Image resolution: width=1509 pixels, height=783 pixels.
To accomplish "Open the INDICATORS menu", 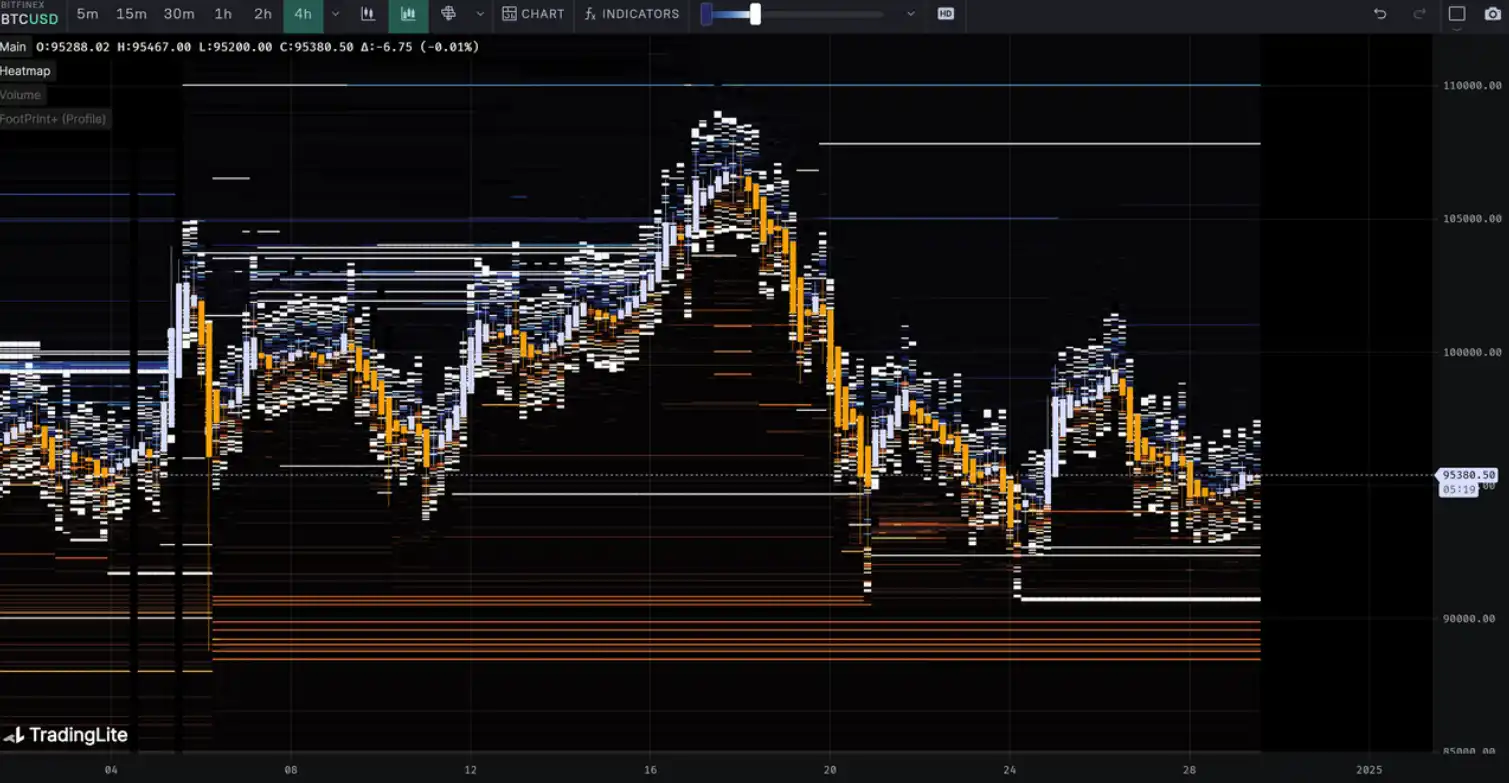I will point(632,14).
